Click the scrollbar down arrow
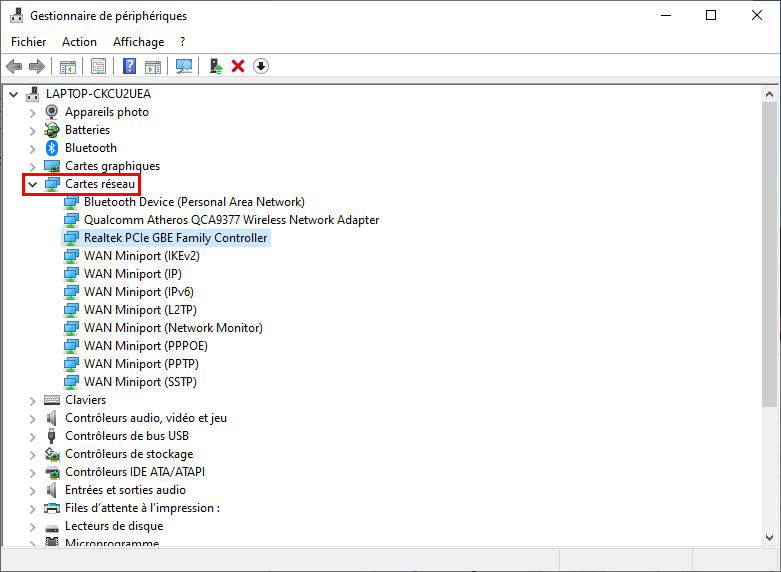781x572 pixels. [770, 538]
